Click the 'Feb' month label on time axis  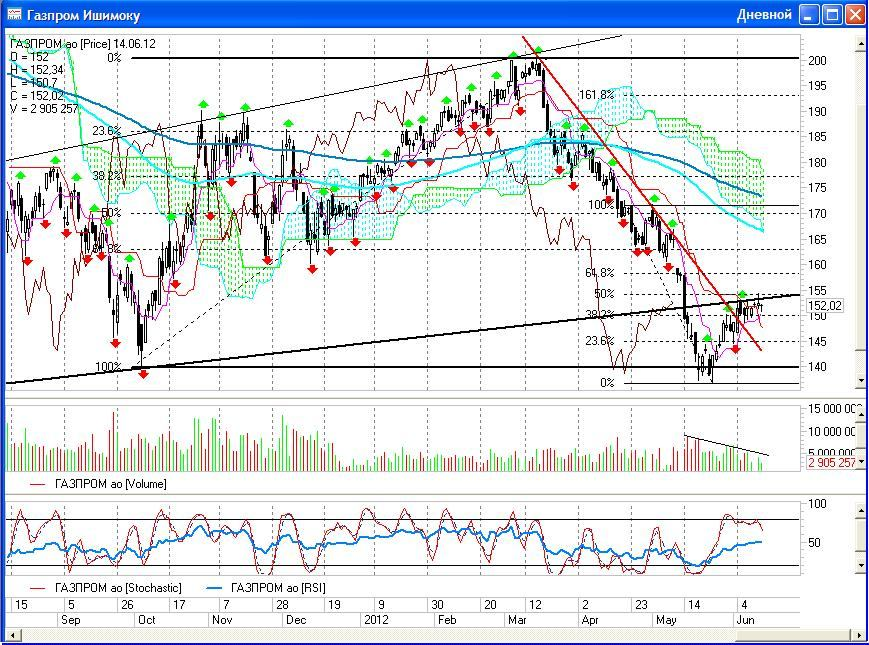(447, 620)
